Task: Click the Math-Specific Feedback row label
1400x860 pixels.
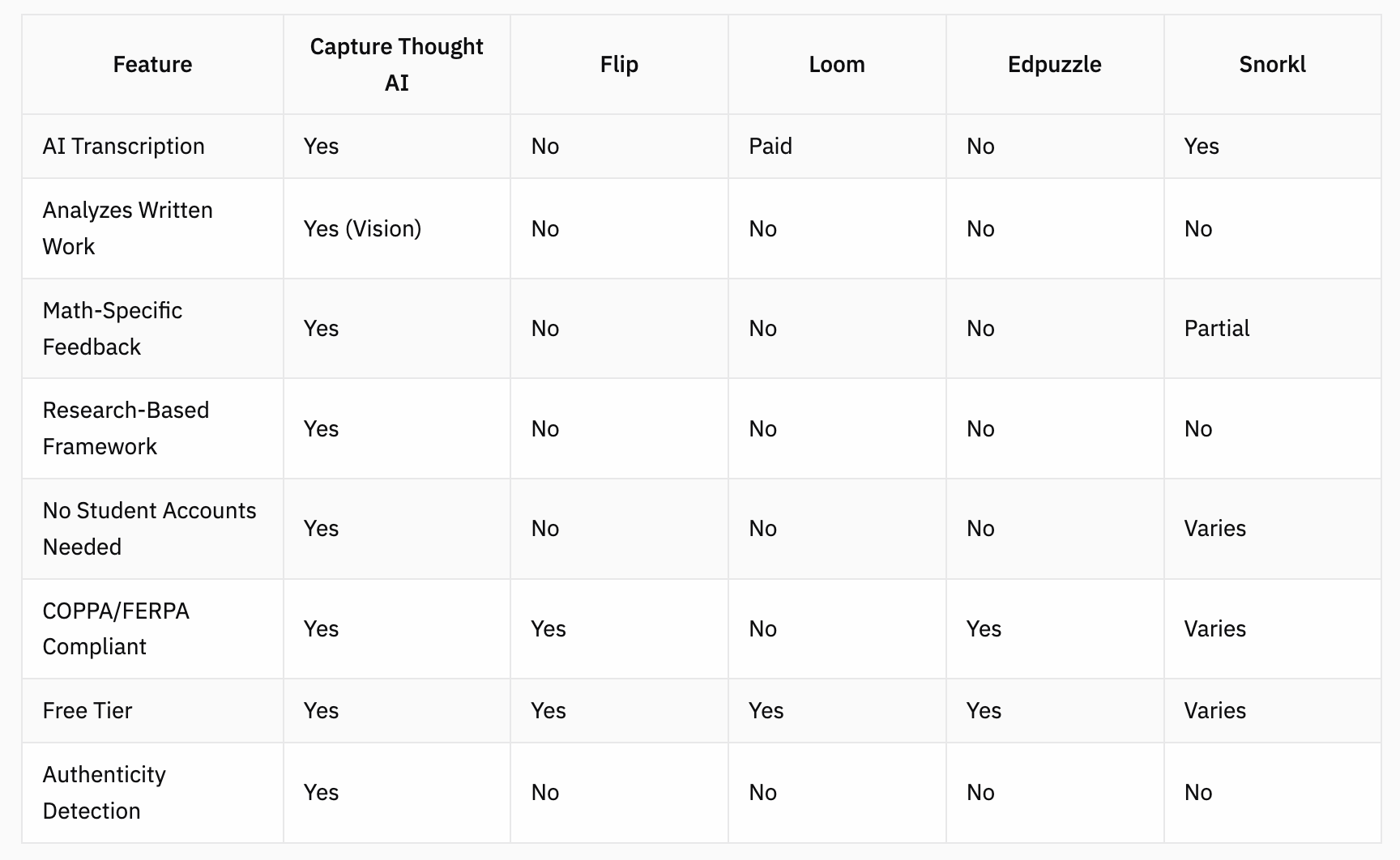Action: click(x=112, y=329)
